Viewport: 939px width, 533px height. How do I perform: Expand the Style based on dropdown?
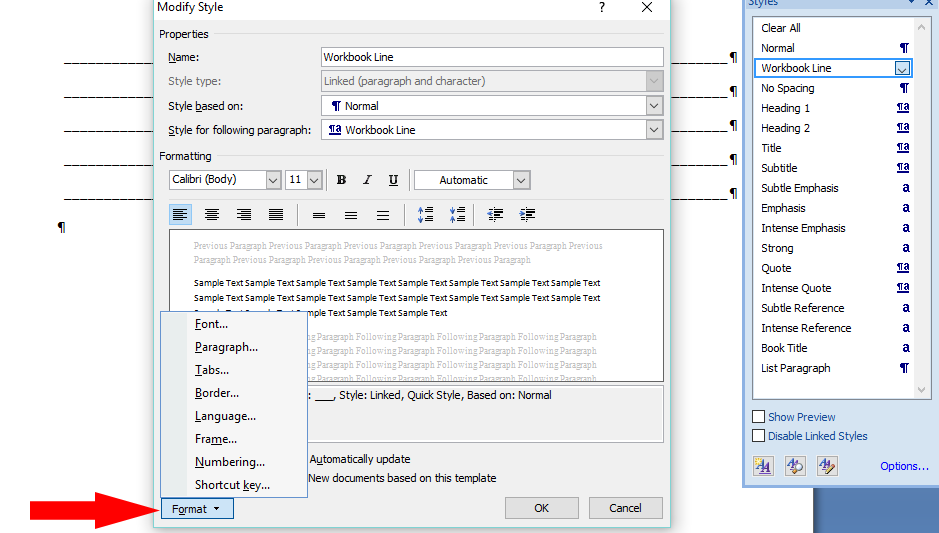(x=654, y=106)
